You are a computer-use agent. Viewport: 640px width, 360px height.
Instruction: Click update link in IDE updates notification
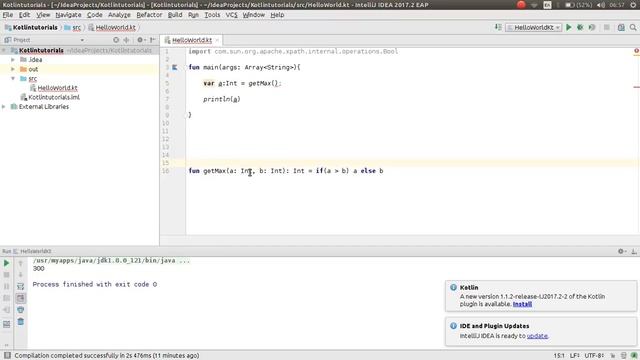pos(537,336)
